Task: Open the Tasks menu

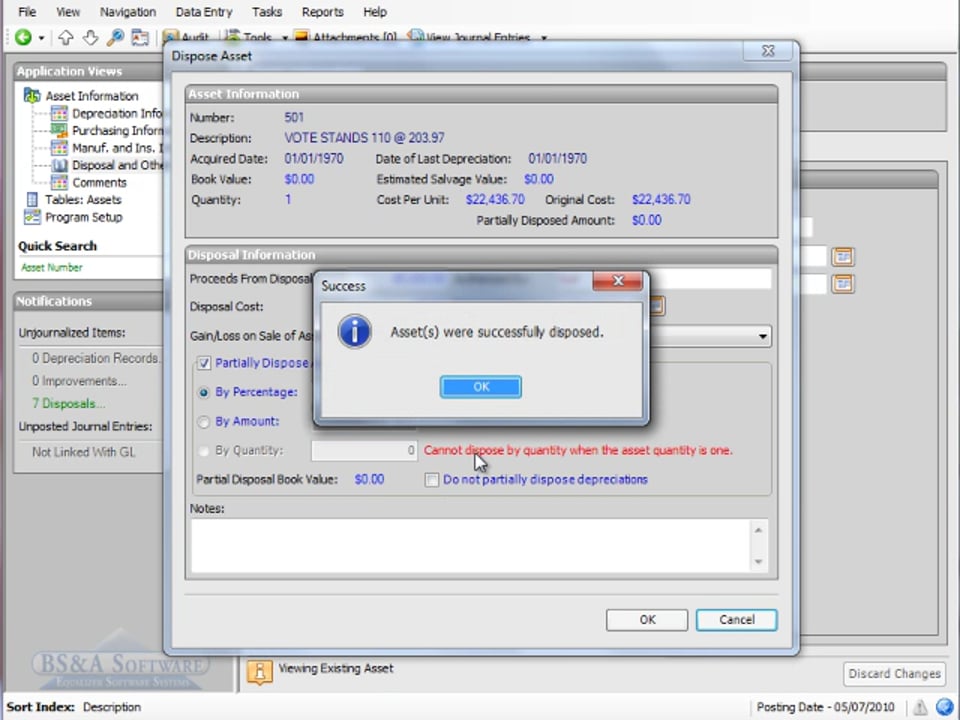Action: (x=267, y=12)
